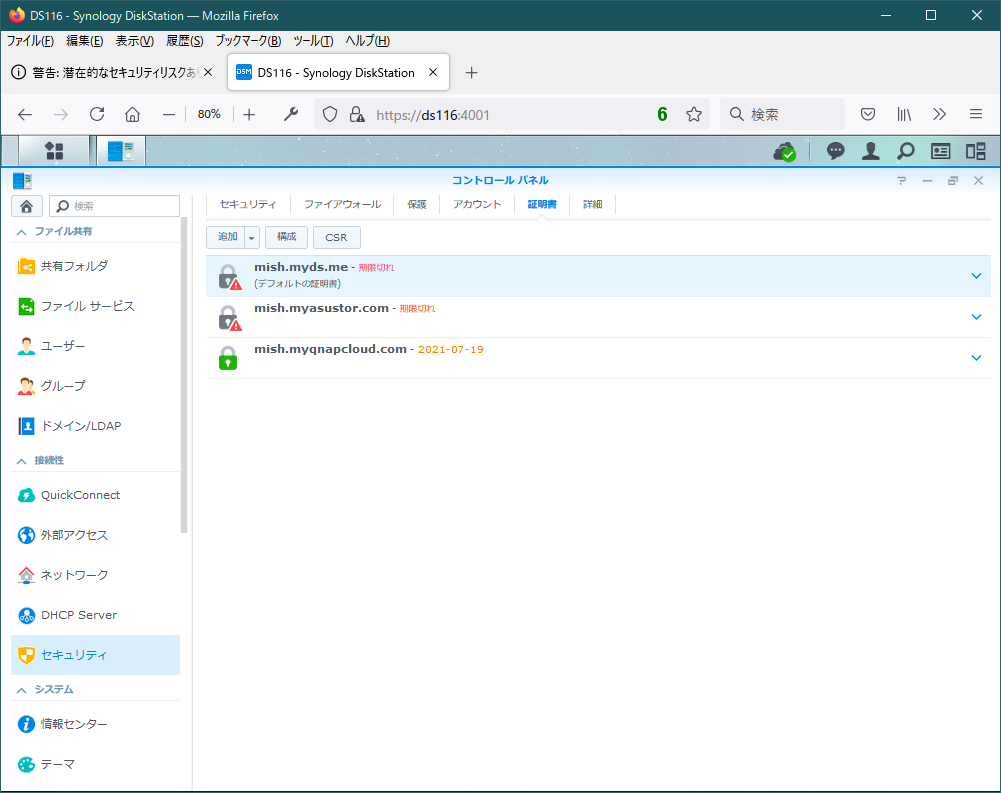1001x793 pixels.
Task: Select the mish.myqnapcloud.com certificate row
Action: click(598, 358)
